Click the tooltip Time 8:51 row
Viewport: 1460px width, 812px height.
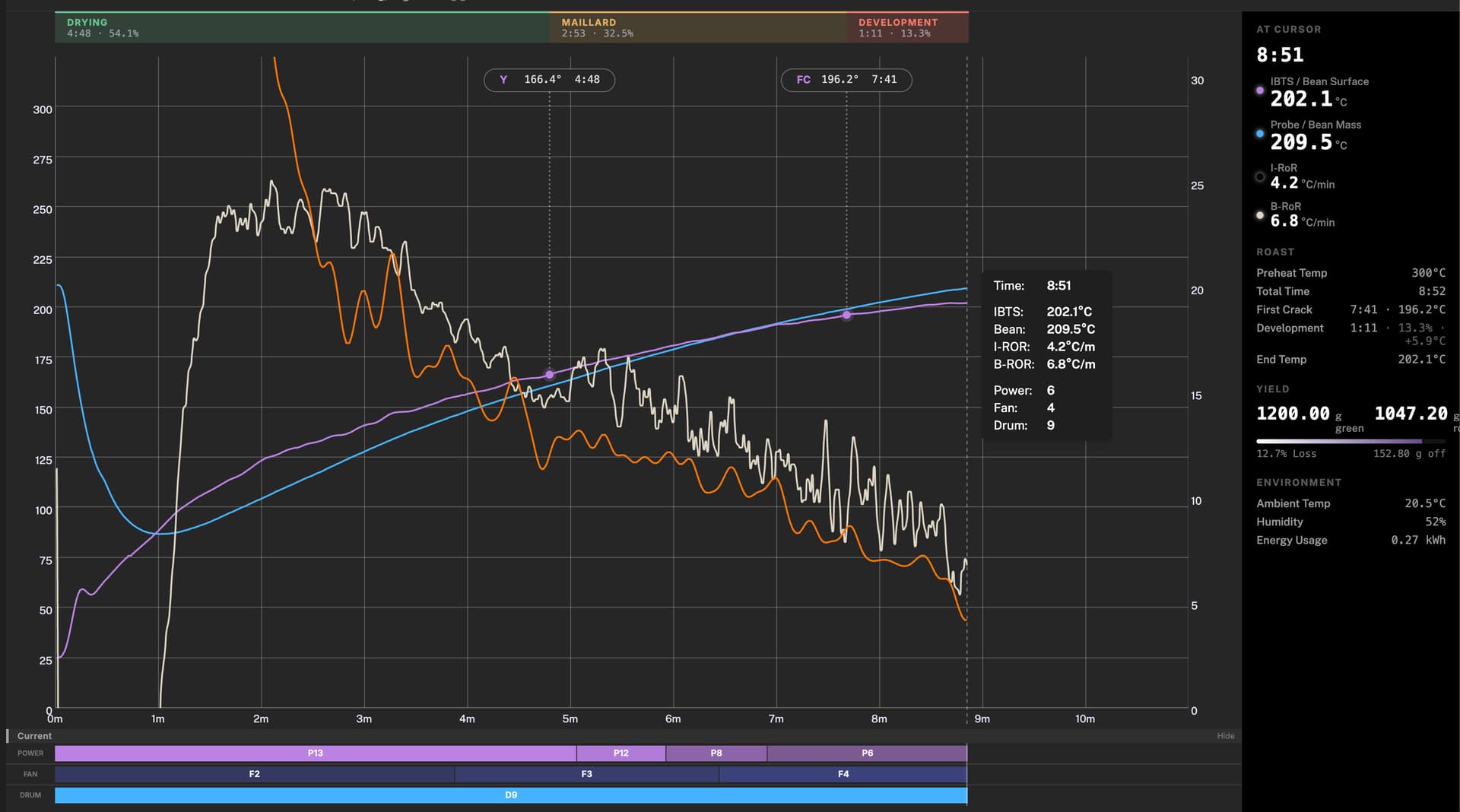tap(1032, 286)
